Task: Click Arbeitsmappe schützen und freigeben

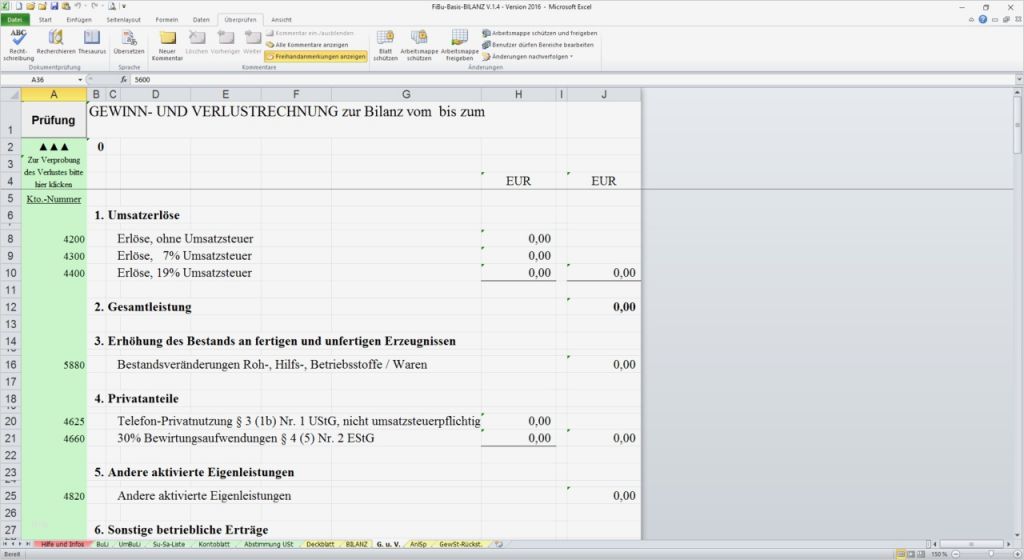Action: [x=539, y=33]
